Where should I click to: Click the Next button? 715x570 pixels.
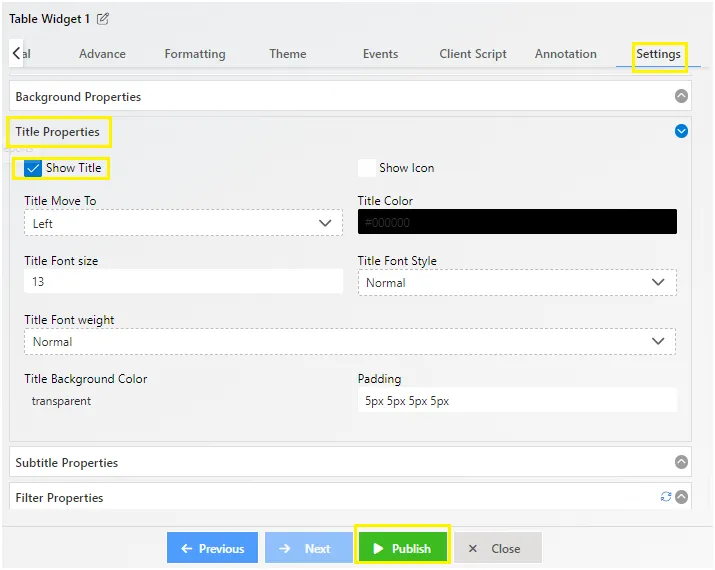click(x=309, y=548)
